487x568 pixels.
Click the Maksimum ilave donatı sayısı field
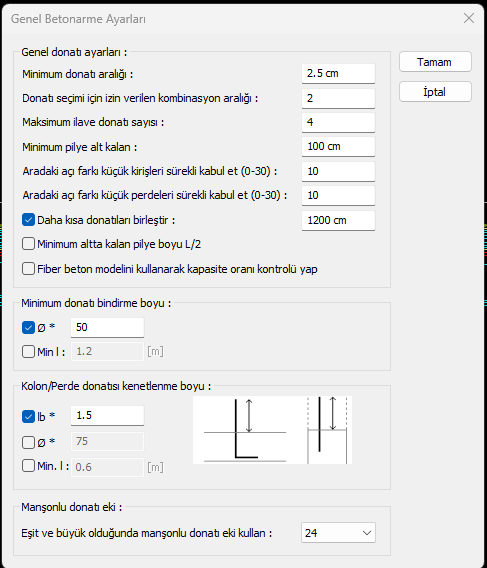(x=338, y=122)
